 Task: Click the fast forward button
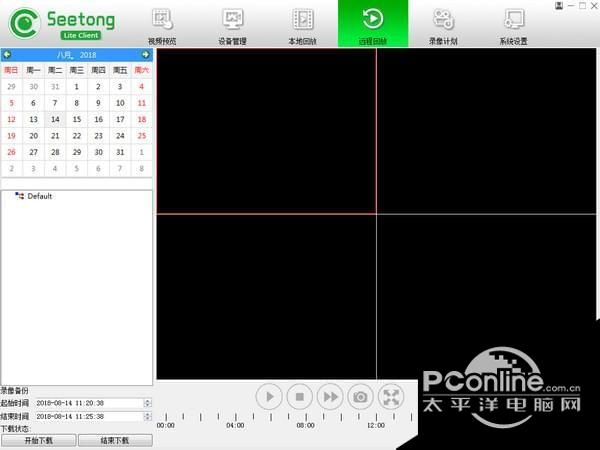pyautogui.click(x=330, y=397)
